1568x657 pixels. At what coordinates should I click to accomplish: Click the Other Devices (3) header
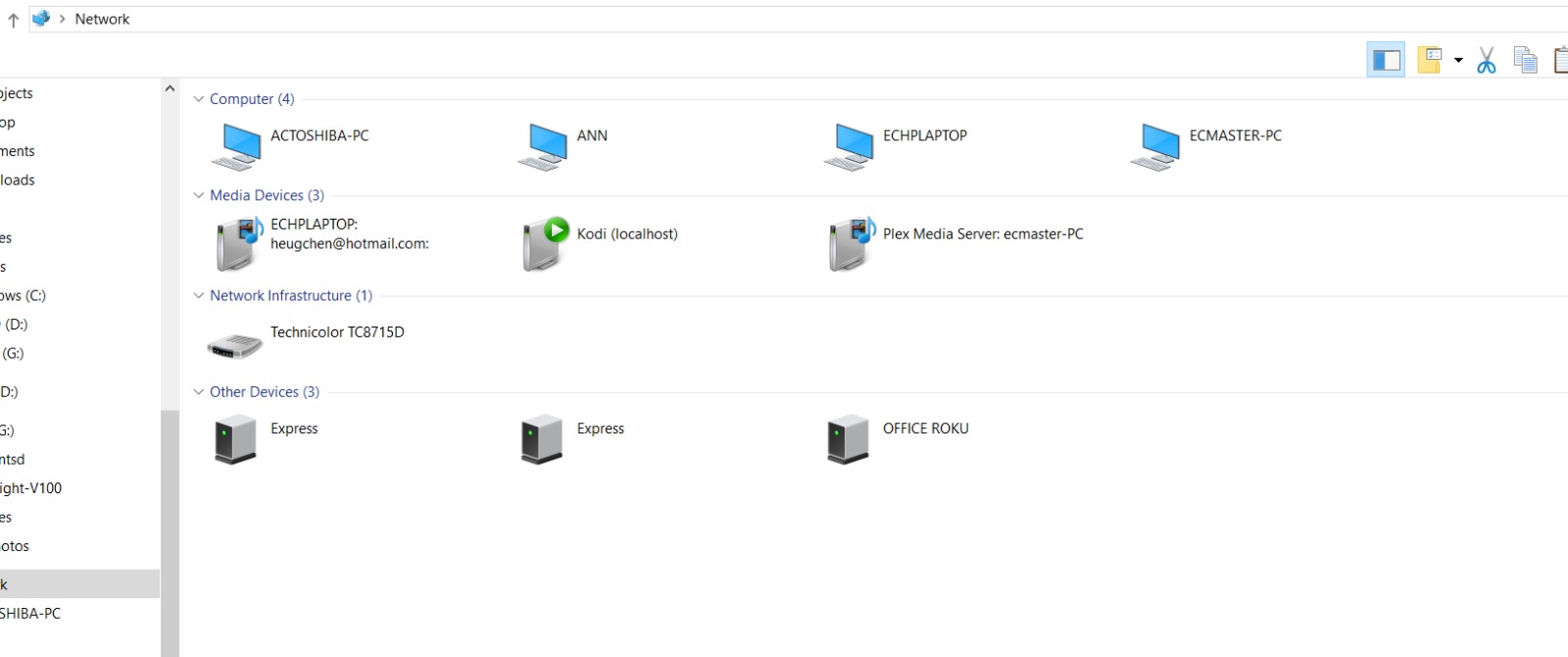click(x=265, y=391)
